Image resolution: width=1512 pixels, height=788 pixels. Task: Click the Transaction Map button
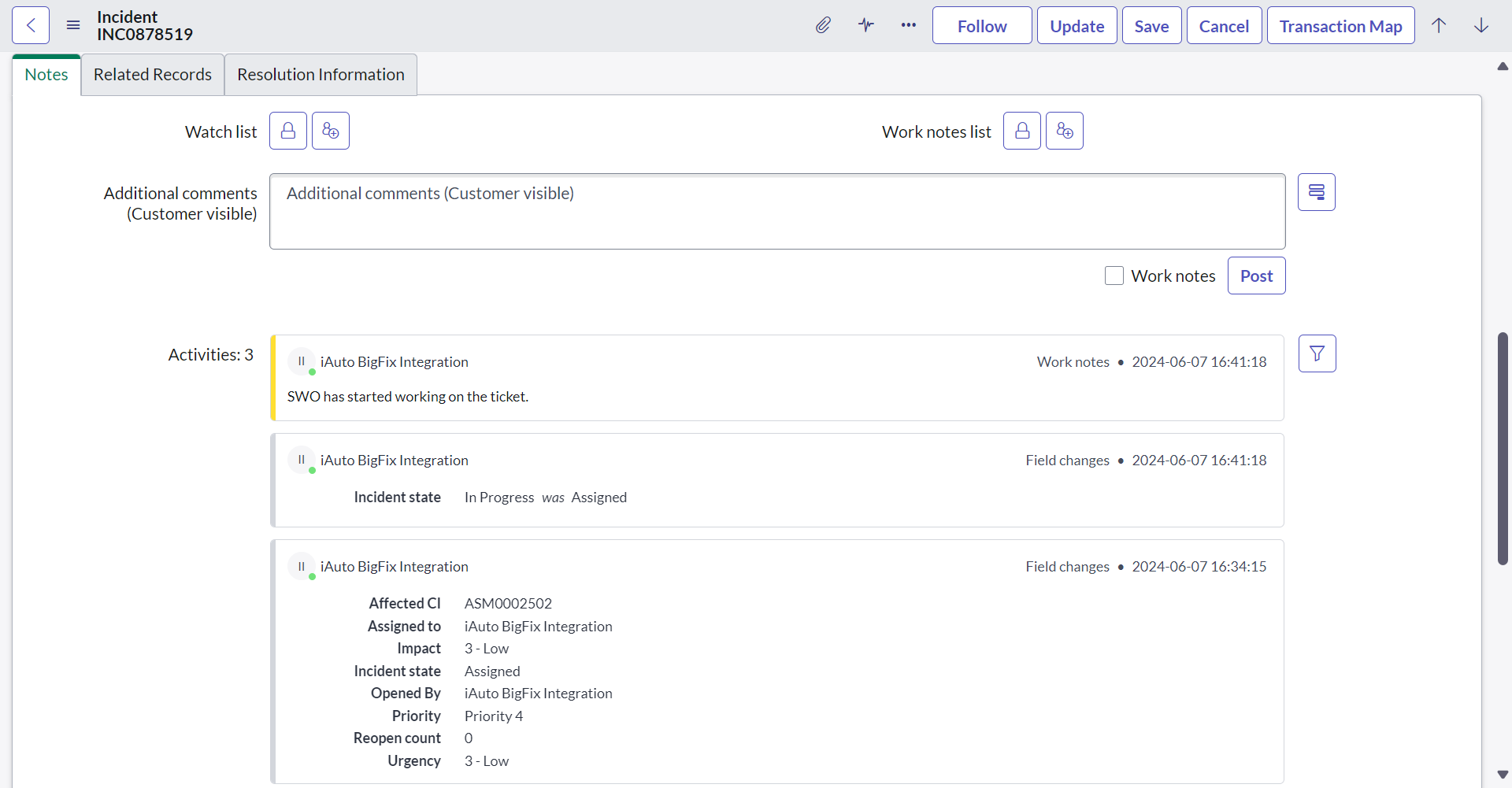[1340, 26]
